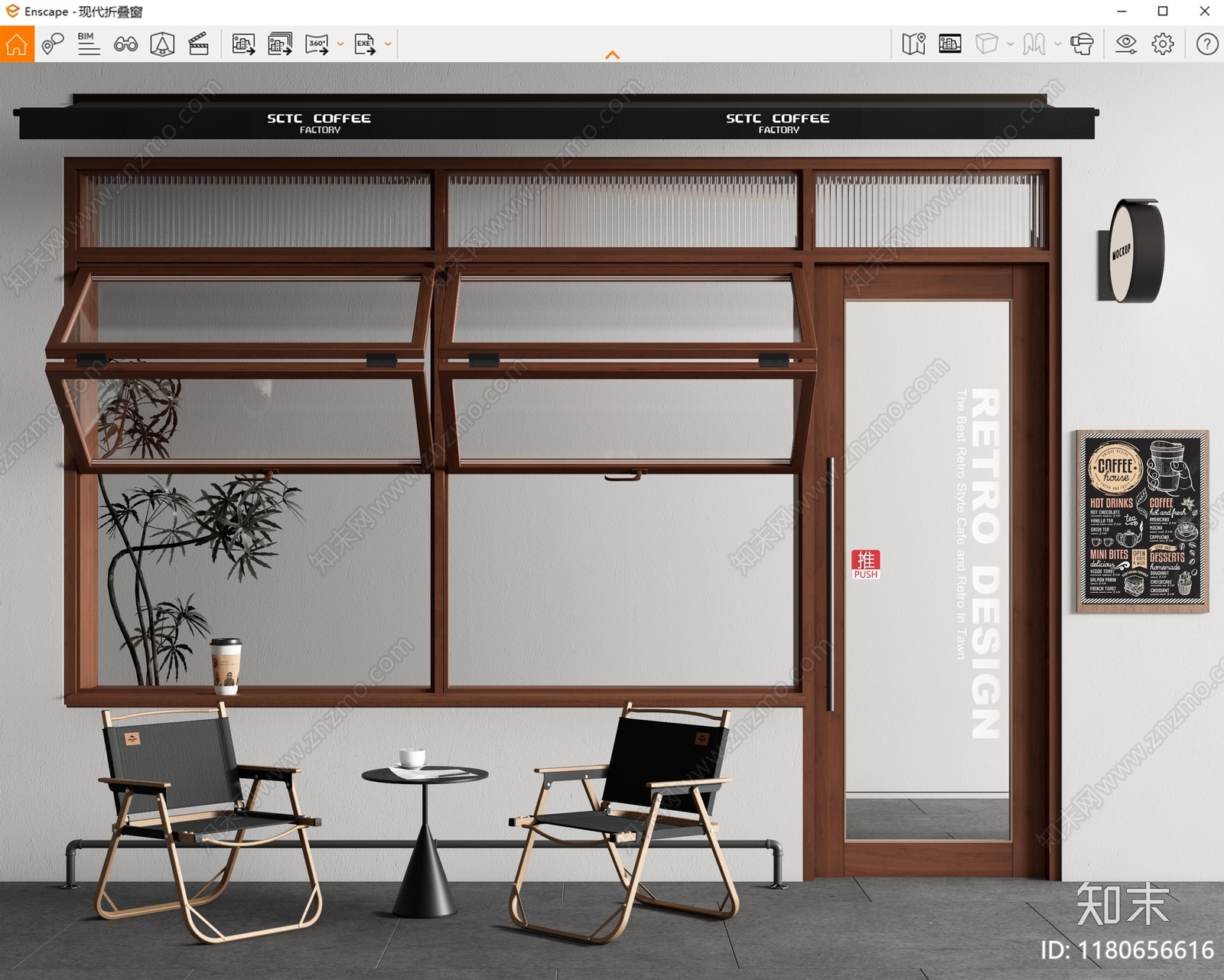Open the site map with pin icon

click(x=913, y=44)
